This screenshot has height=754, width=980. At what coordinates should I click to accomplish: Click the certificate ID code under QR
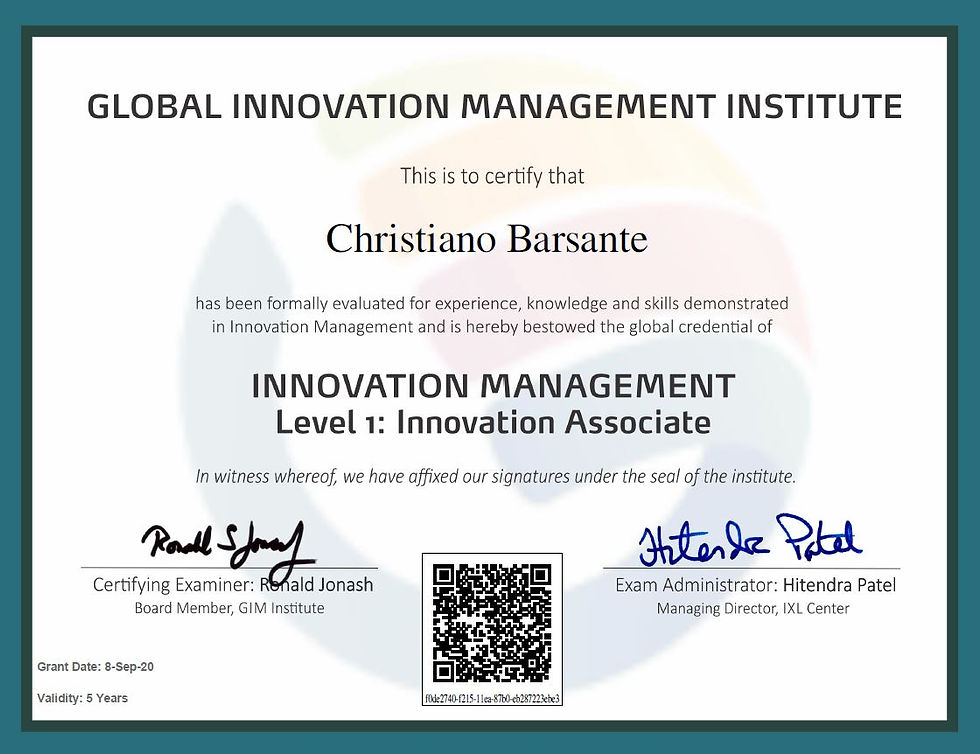pos(492,698)
